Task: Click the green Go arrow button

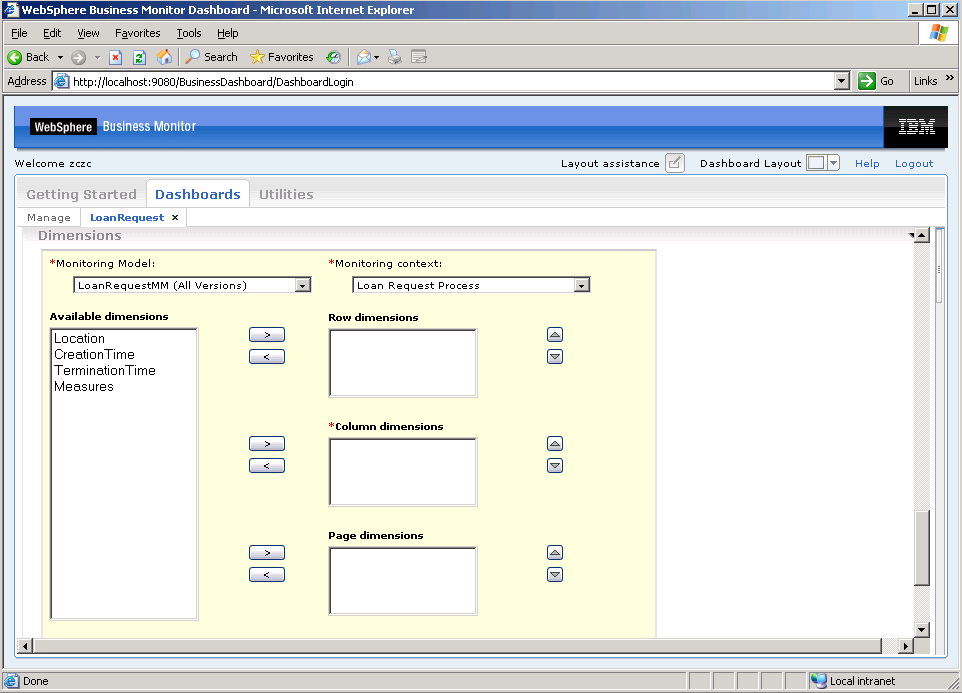Action: [867, 81]
